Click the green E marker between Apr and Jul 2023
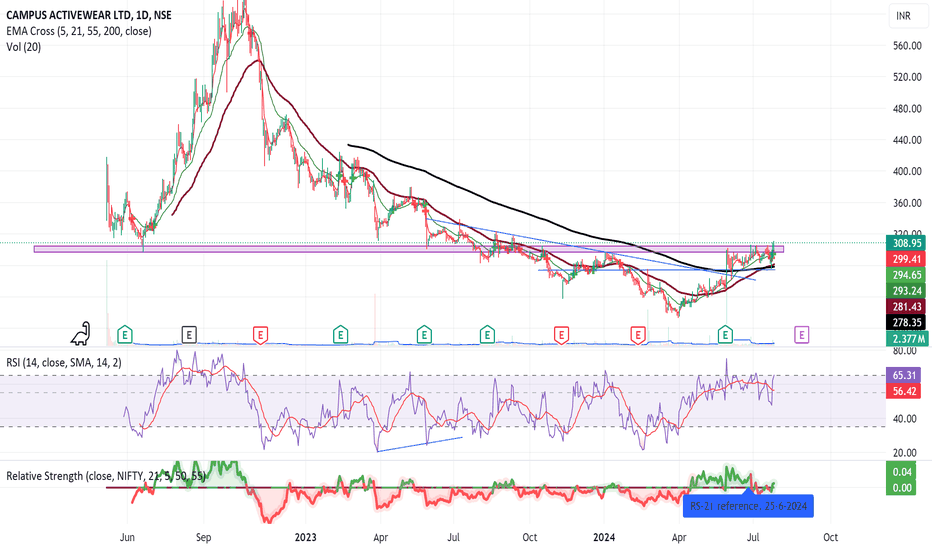Screen dimensions: 932x550 [x=424, y=335]
